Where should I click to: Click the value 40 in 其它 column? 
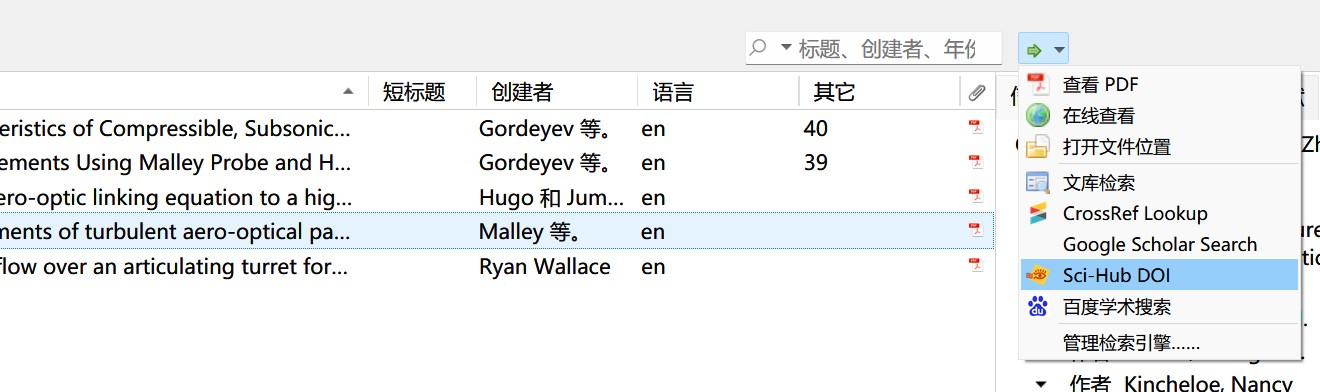click(815, 128)
